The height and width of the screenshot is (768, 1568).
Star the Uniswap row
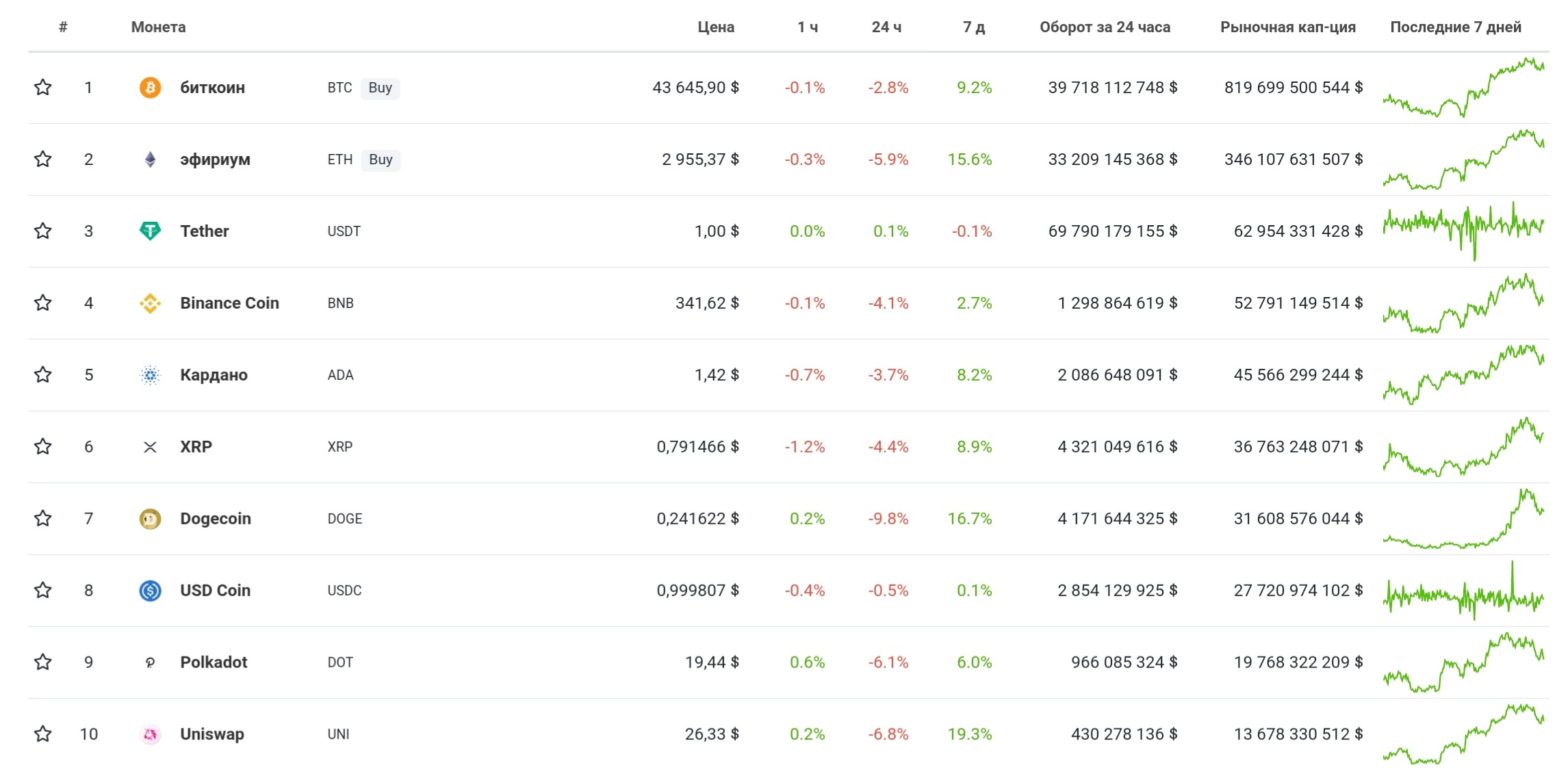42,734
